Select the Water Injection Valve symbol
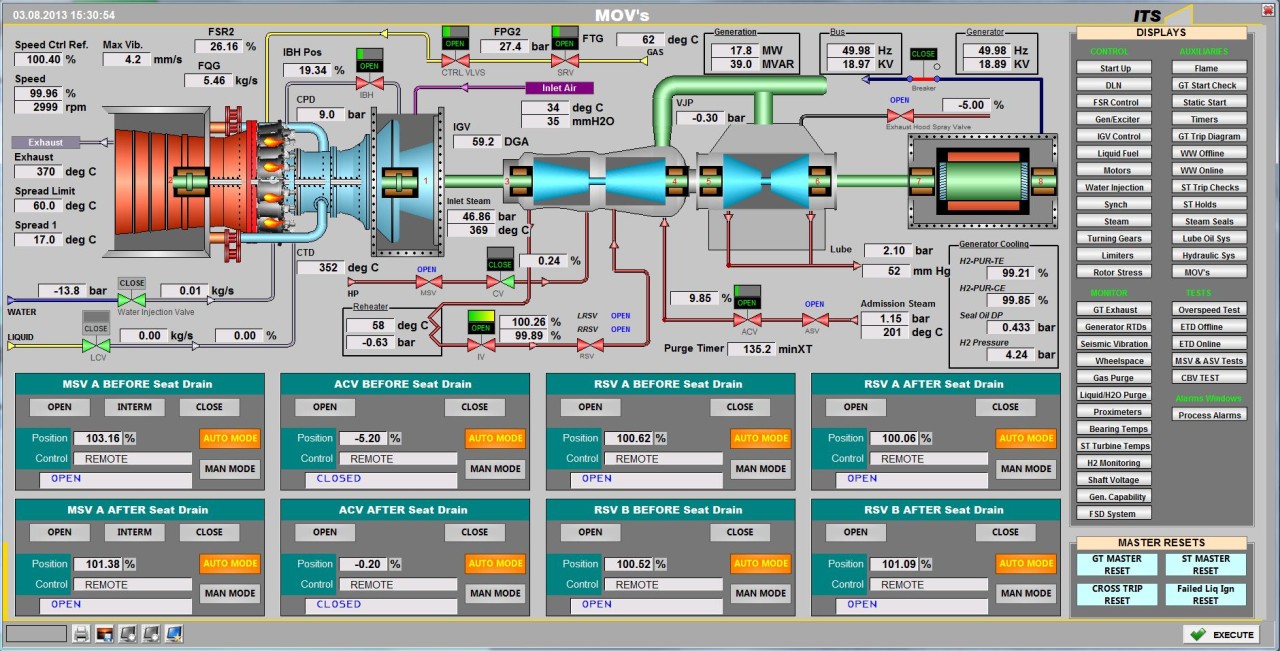This screenshot has width=1280, height=651. pyautogui.click(x=131, y=299)
